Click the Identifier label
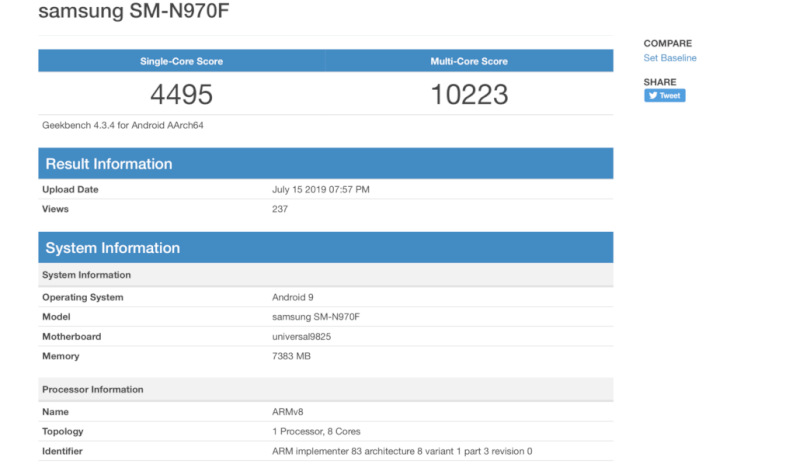Screen dimensions: 800x464 point(62,451)
